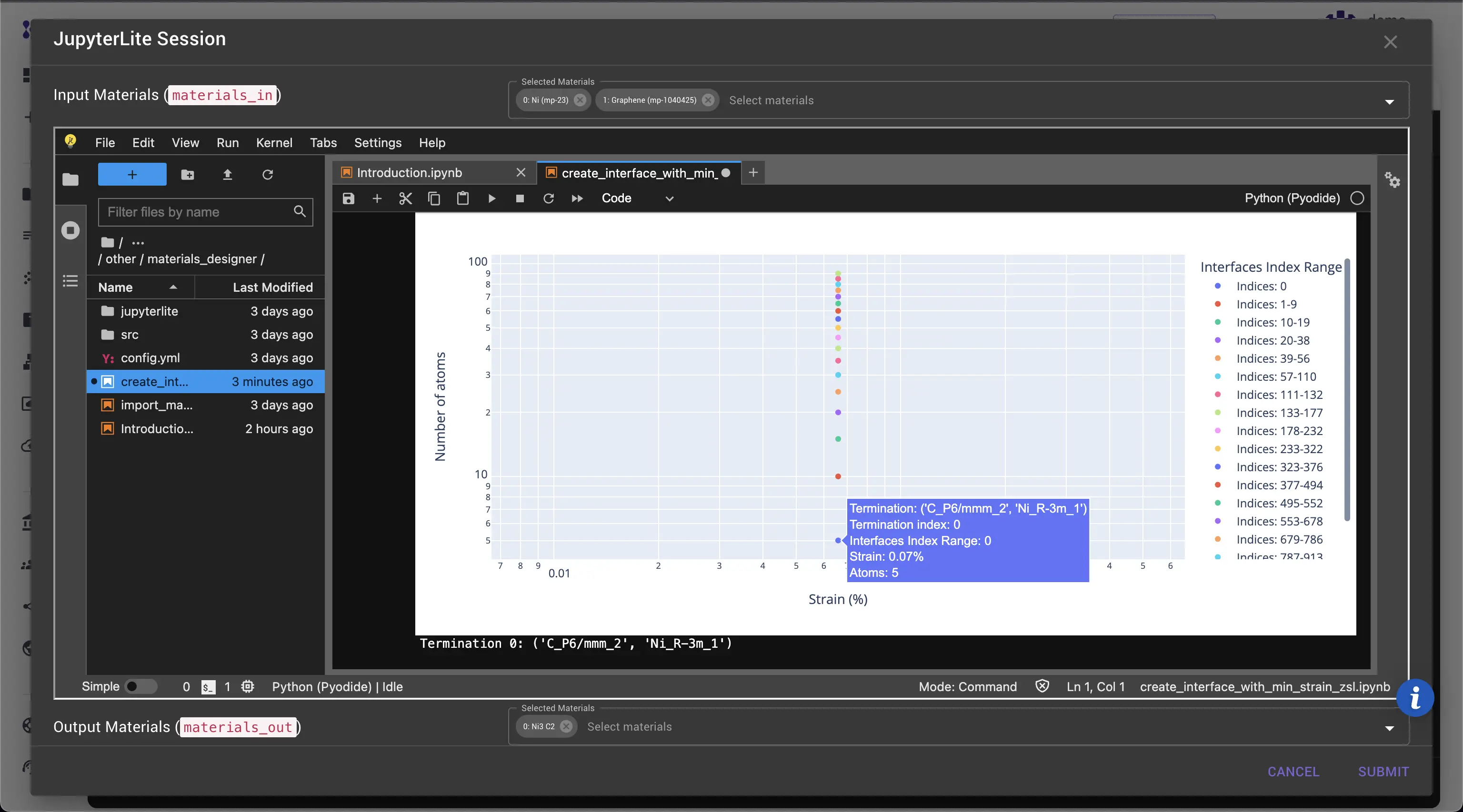Open the running kernels sidebar panel
Image resolution: width=1463 pixels, height=812 pixels.
point(70,230)
